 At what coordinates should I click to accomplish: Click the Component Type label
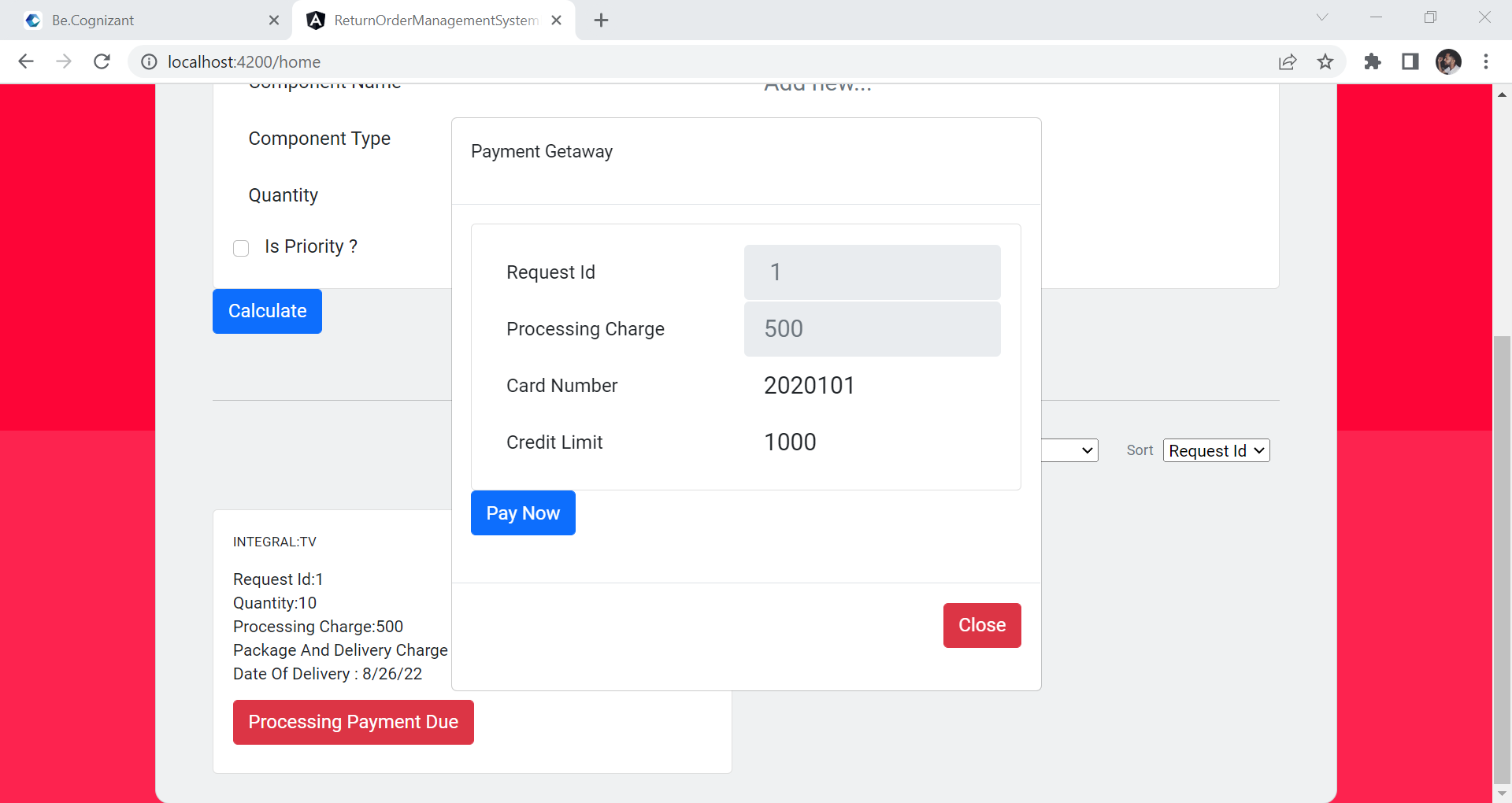320,139
